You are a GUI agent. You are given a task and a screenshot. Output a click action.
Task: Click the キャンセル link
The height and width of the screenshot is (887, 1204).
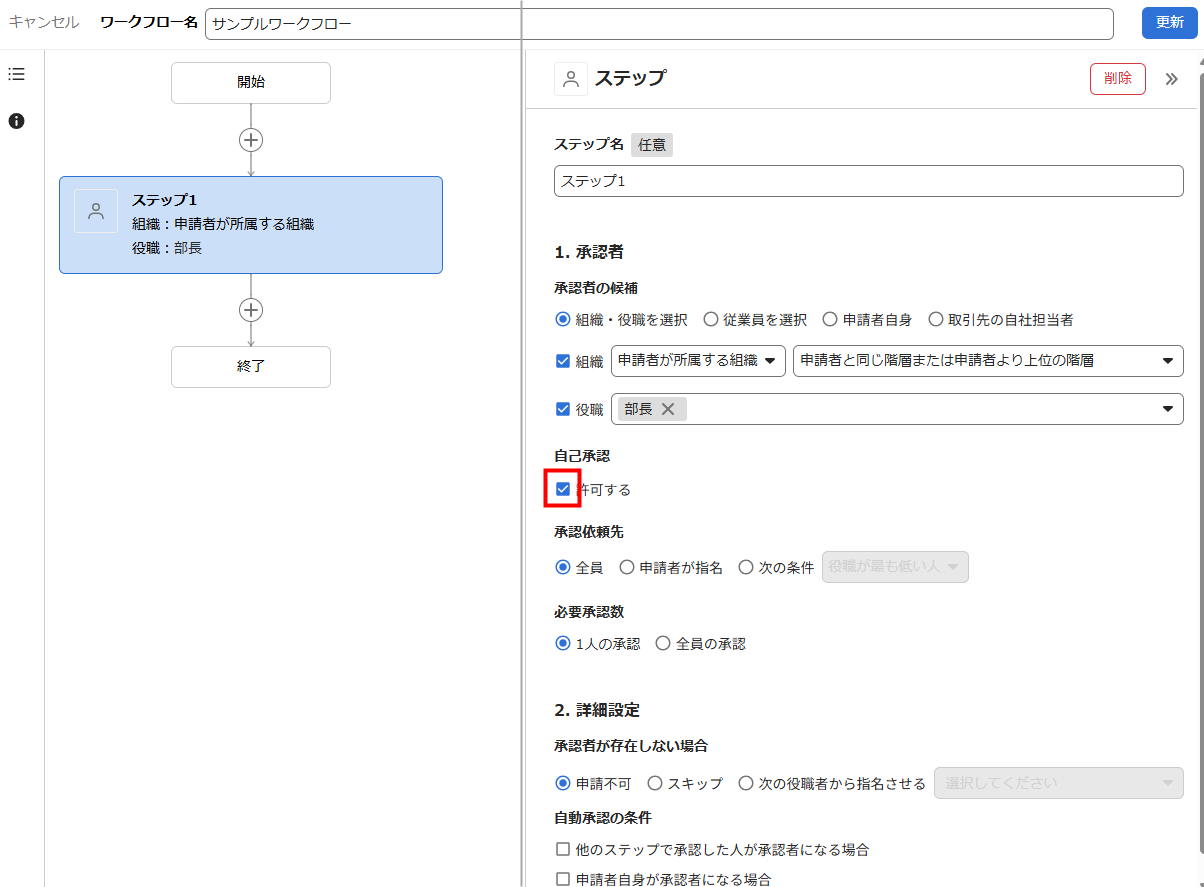[x=44, y=22]
